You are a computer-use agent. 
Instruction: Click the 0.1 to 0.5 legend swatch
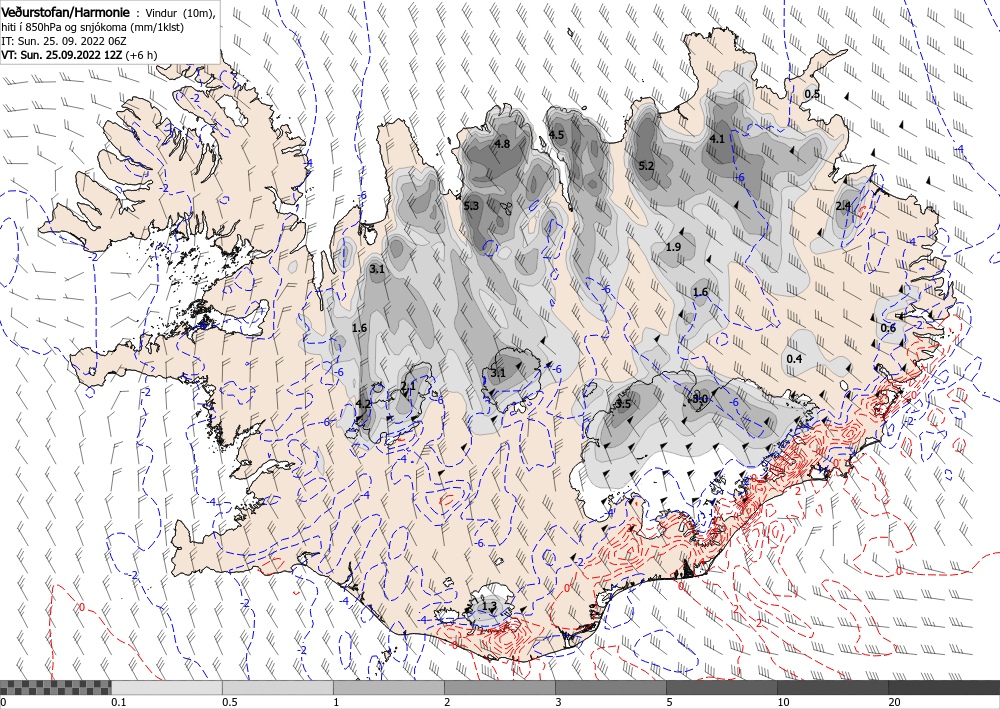(166, 687)
